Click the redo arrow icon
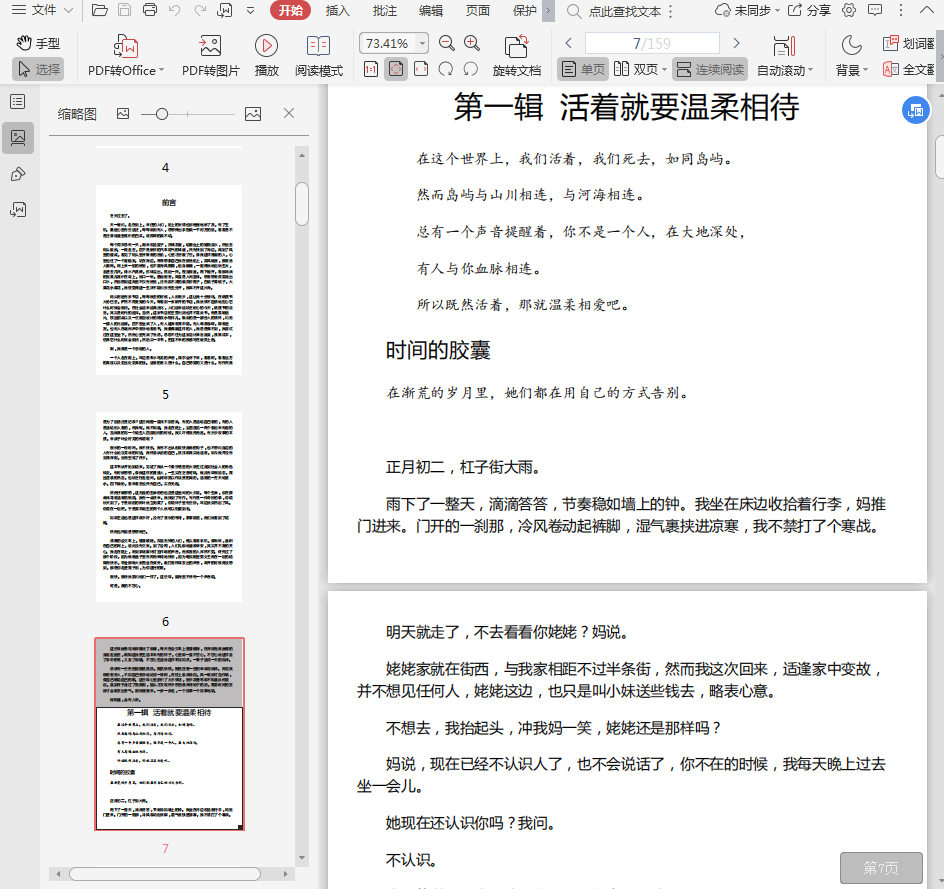The image size is (944, 889). (200, 10)
